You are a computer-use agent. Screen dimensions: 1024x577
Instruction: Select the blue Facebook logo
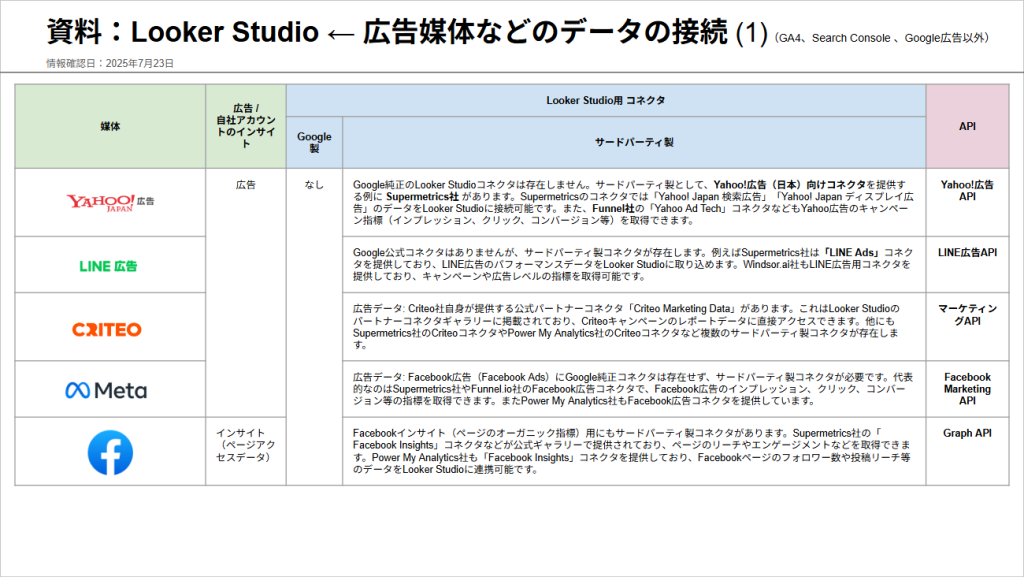point(110,452)
